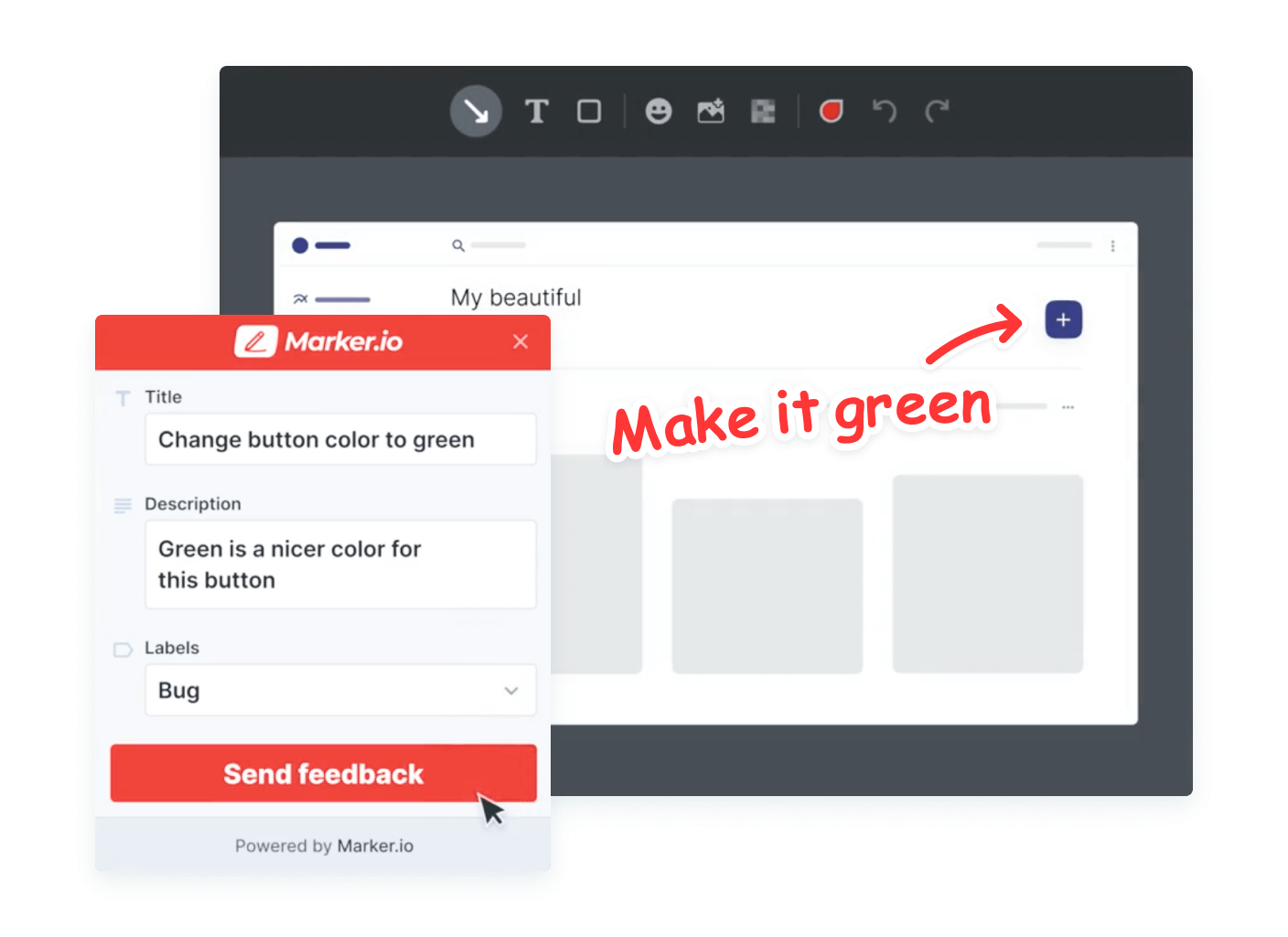This screenshot has width=1288, height=937.
Task: Redo the annotation
Action: (x=937, y=112)
